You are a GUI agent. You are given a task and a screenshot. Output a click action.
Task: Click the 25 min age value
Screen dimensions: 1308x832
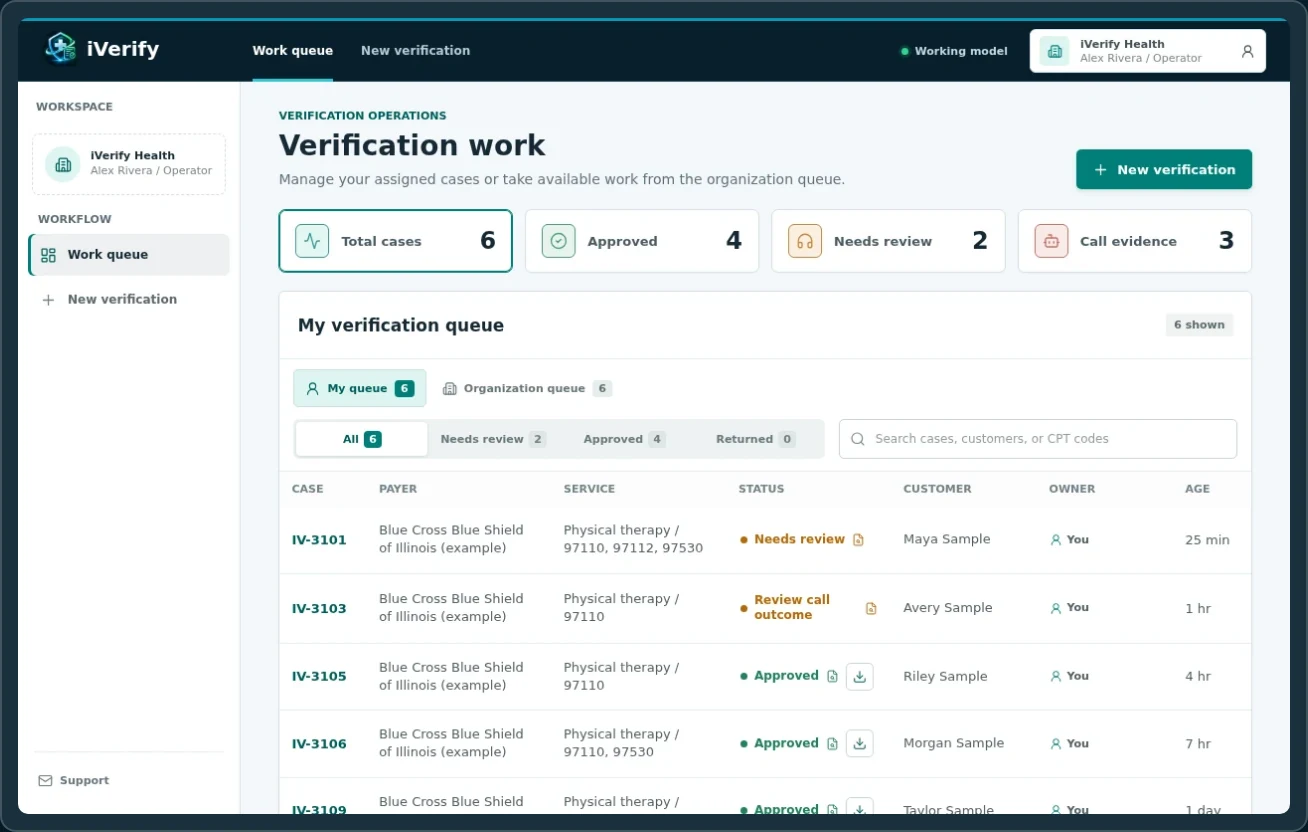(x=1207, y=540)
